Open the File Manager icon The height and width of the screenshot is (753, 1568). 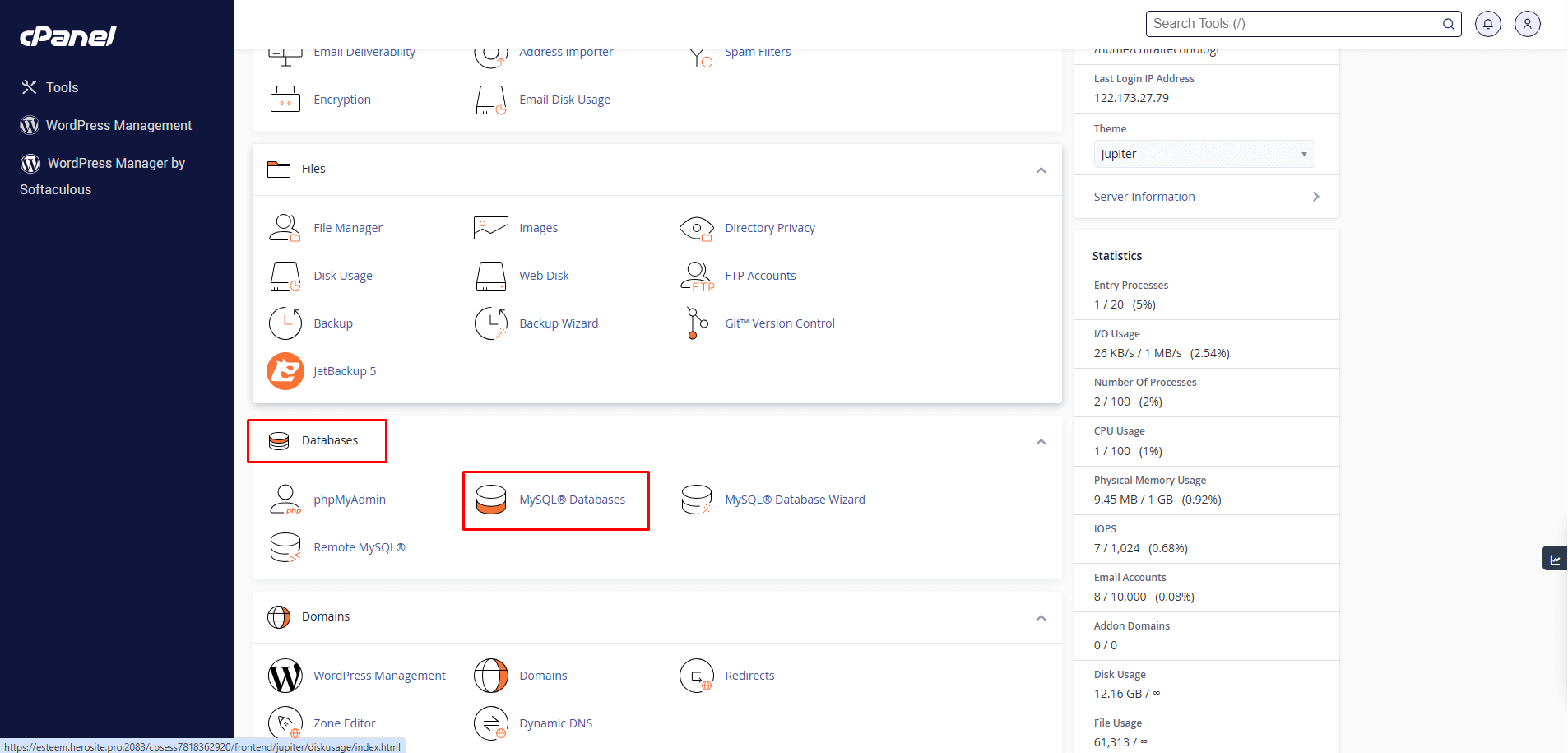[x=285, y=228]
